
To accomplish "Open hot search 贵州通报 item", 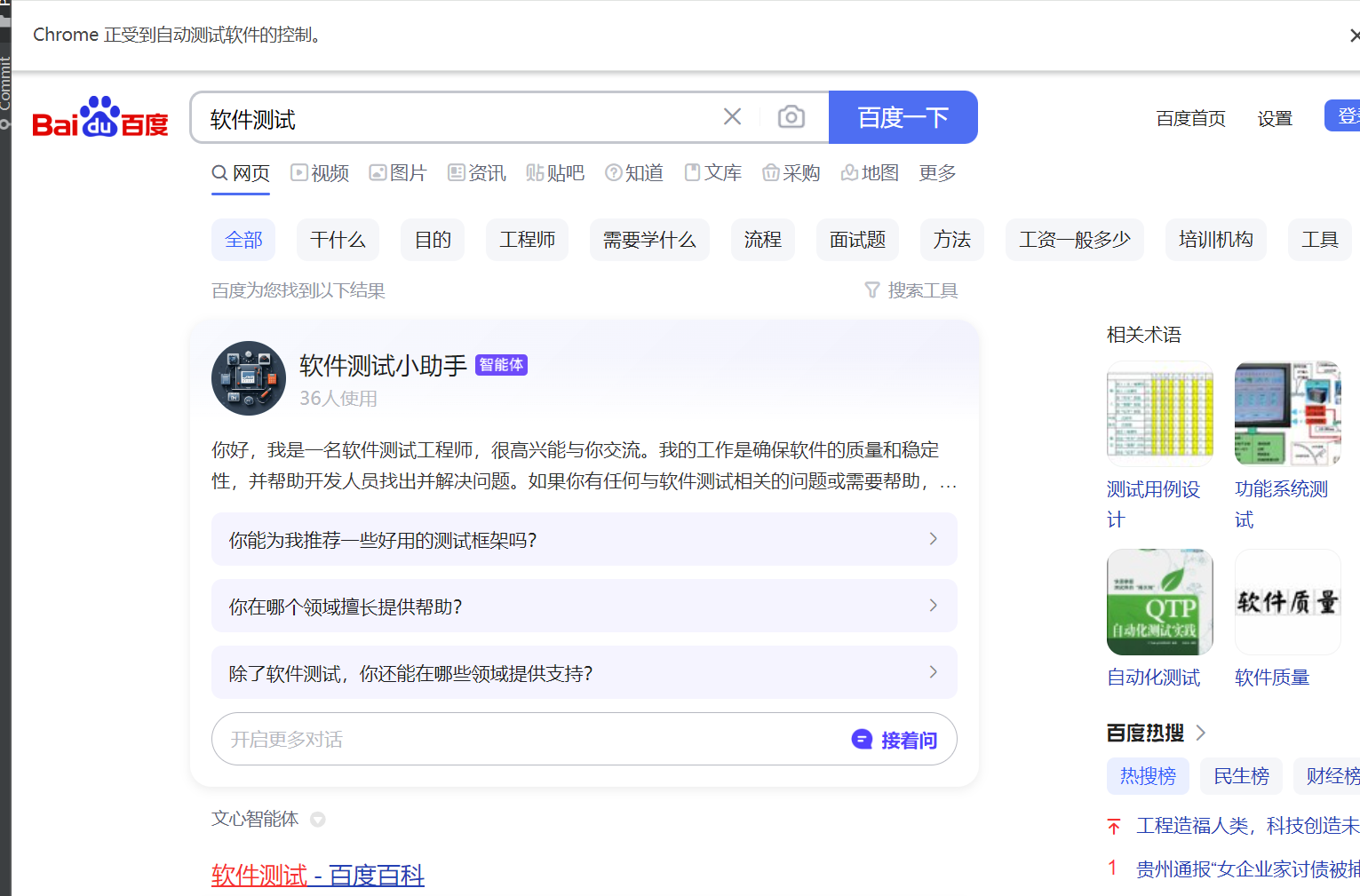I will pos(1248,869).
